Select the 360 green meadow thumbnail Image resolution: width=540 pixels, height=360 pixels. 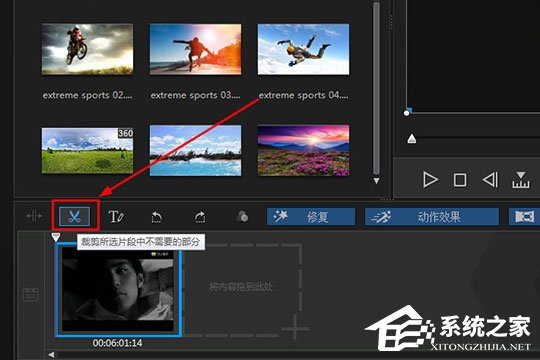coord(87,151)
